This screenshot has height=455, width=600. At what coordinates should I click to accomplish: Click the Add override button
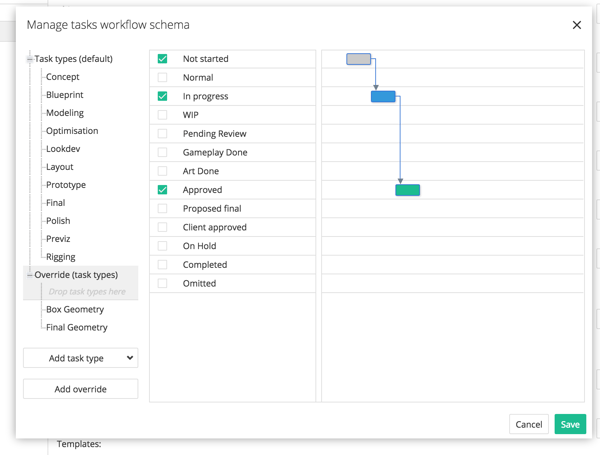(x=80, y=389)
